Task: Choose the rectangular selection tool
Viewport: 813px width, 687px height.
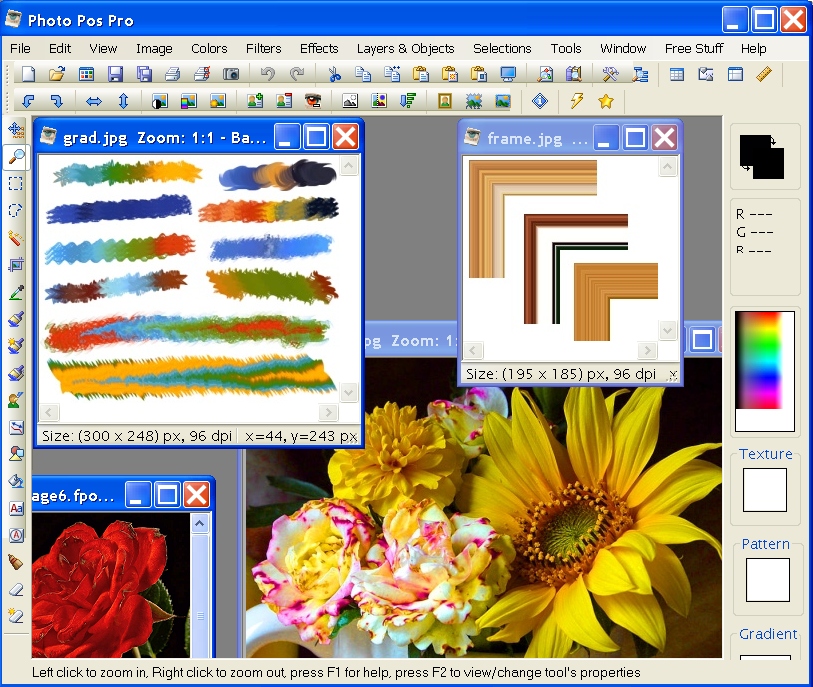Action: click(x=16, y=183)
